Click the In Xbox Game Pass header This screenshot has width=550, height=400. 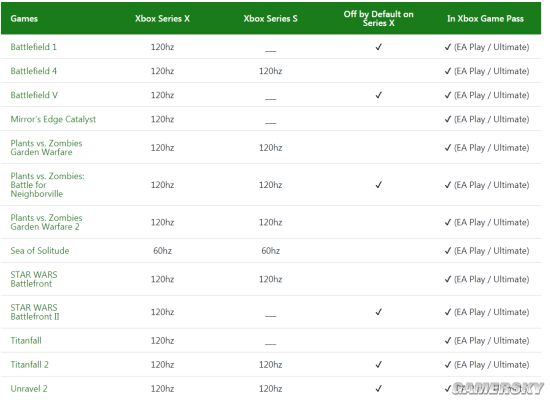coord(485,19)
